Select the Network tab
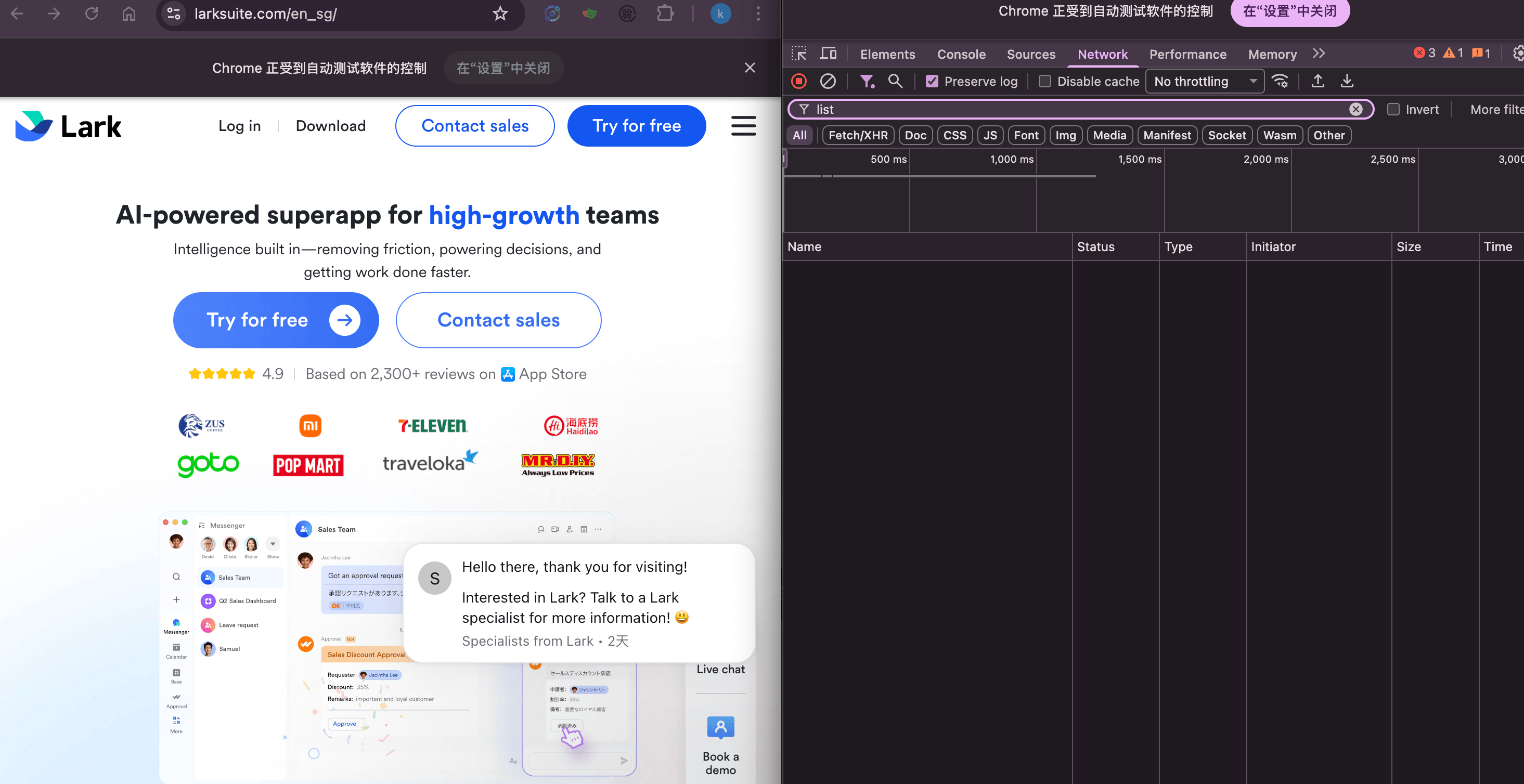The width and height of the screenshot is (1524, 784). 1103,55
